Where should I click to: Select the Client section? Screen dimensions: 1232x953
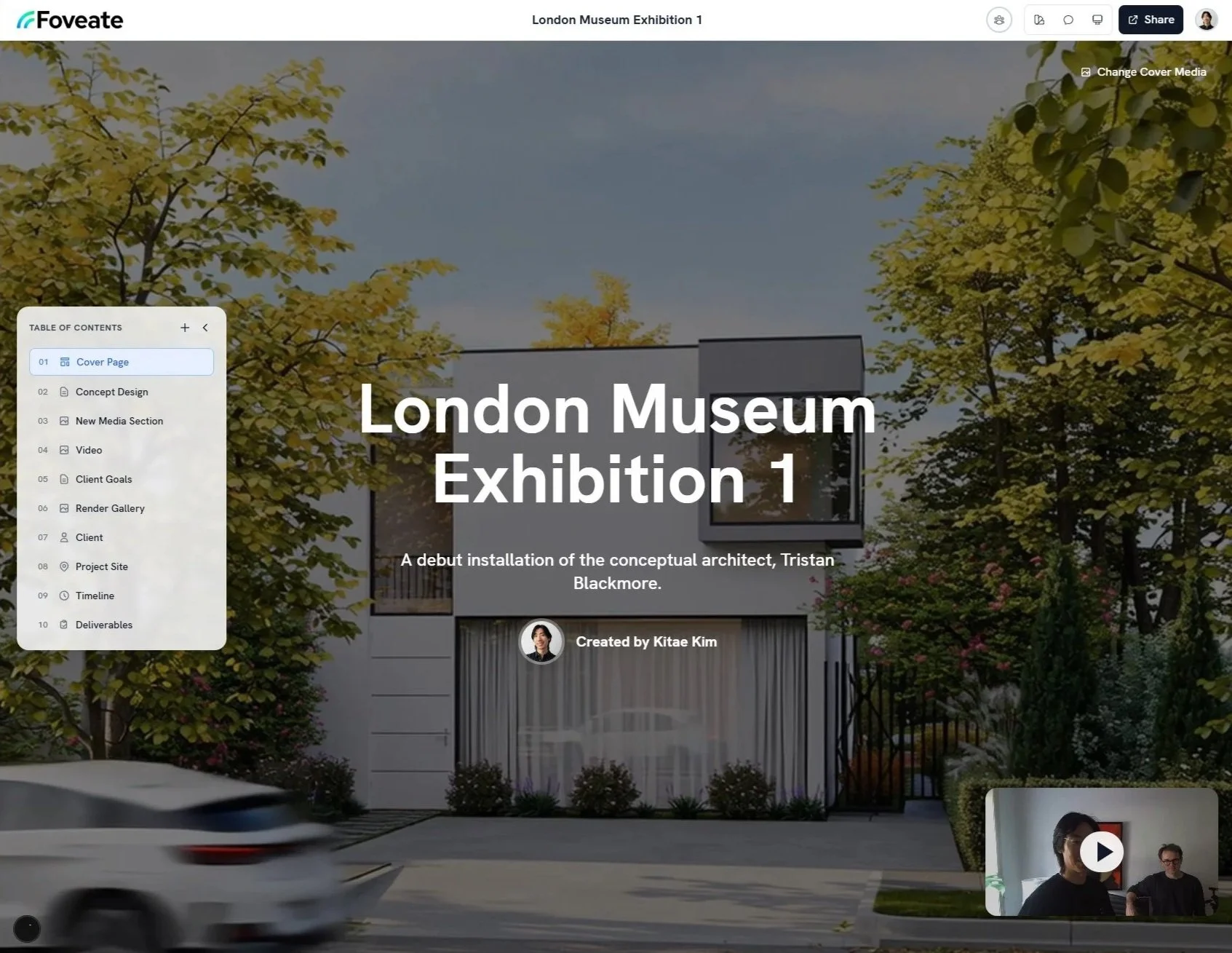(x=122, y=537)
